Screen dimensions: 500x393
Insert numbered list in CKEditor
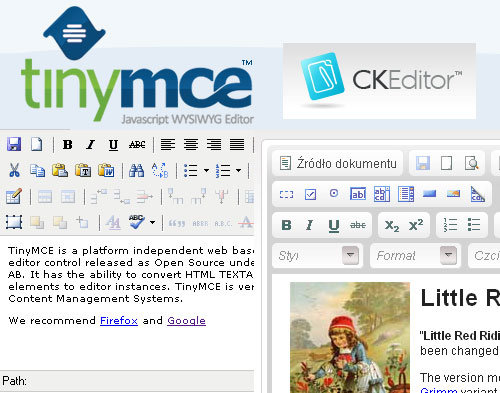click(x=450, y=225)
